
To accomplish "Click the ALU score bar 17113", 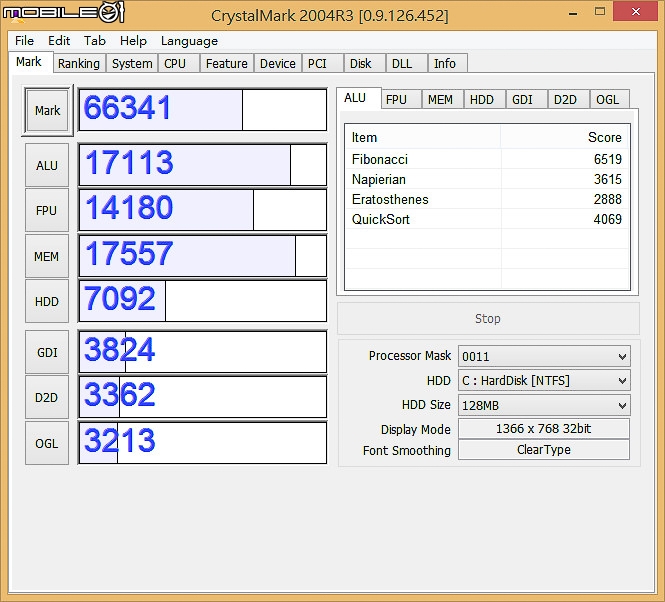I will coord(203,165).
